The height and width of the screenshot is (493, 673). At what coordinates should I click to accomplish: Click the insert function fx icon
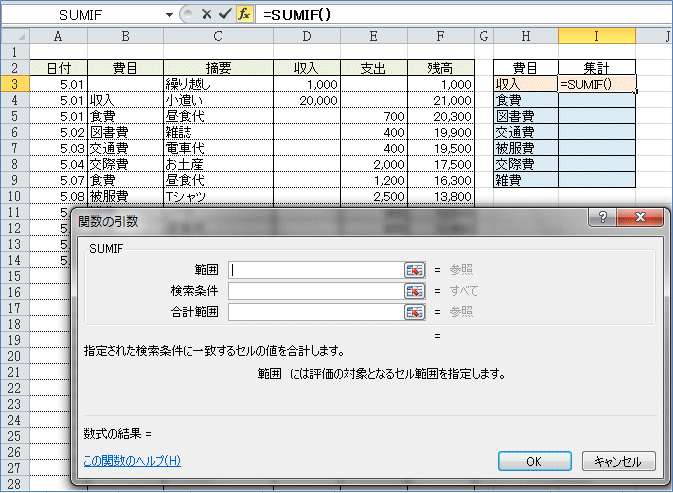click(244, 15)
